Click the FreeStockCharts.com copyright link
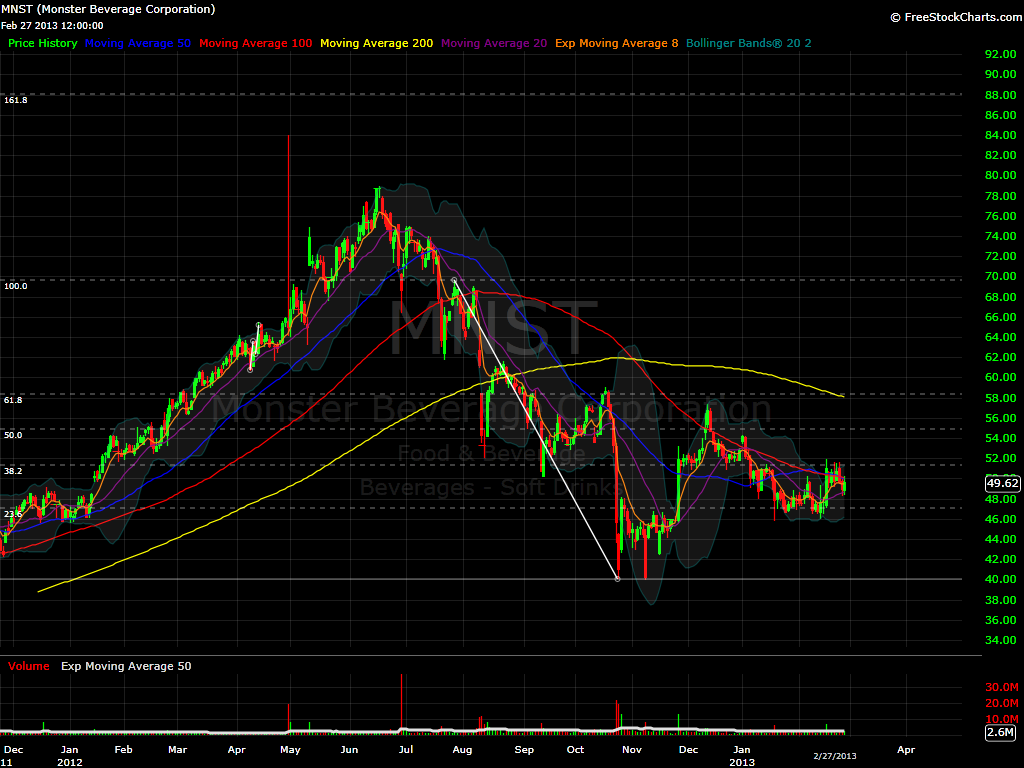1024x768 pixels. point(954,17)
